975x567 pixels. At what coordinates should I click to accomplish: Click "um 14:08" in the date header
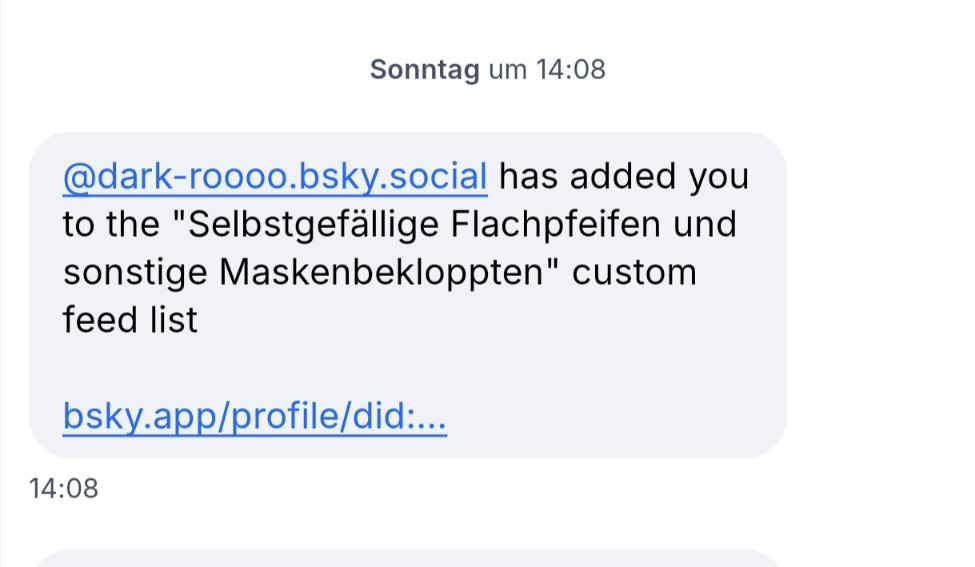(546, 70)
